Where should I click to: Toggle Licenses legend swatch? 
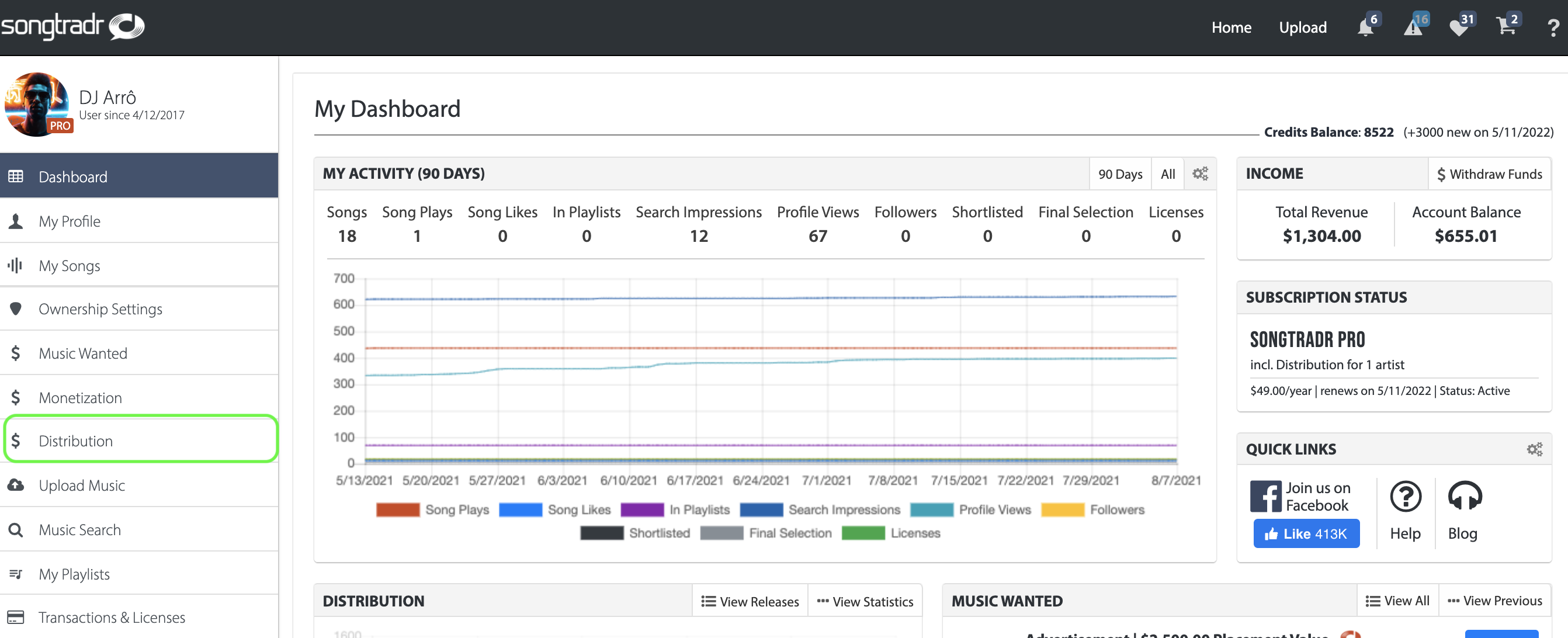tap(863, 533)
